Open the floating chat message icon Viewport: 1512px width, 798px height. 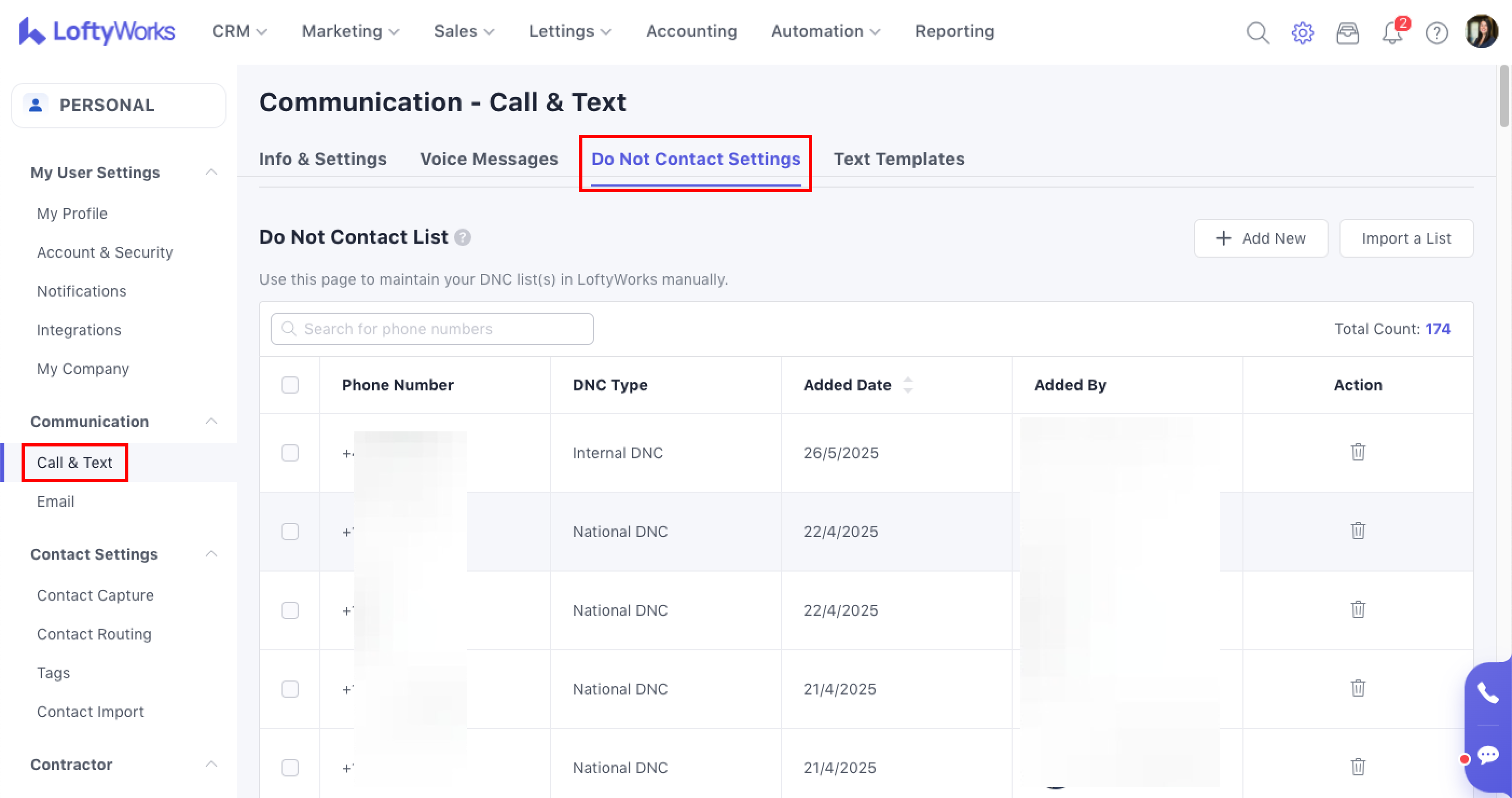1488,754
